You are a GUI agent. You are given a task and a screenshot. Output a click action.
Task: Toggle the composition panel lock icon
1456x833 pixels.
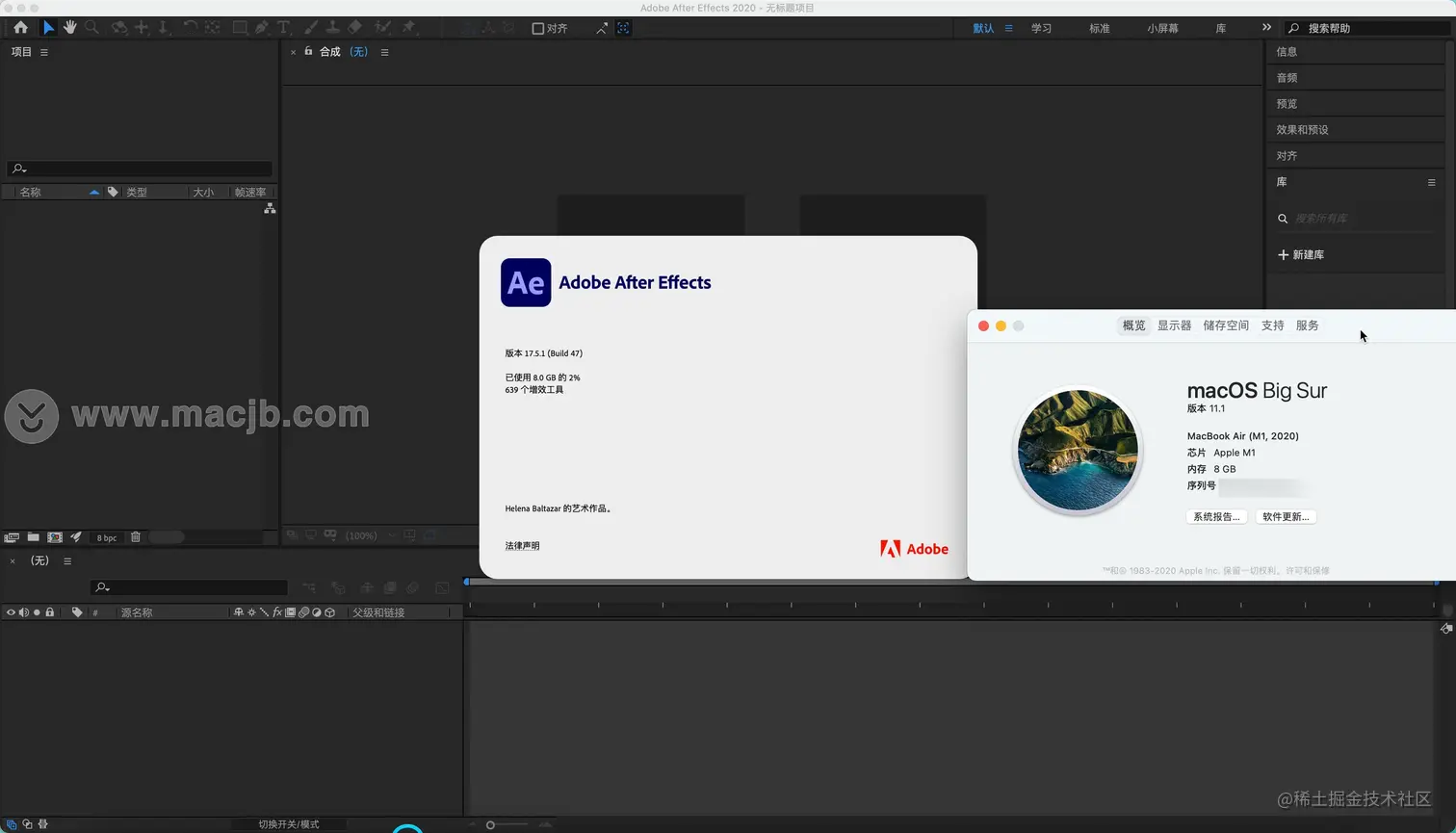tap(308, 51)
